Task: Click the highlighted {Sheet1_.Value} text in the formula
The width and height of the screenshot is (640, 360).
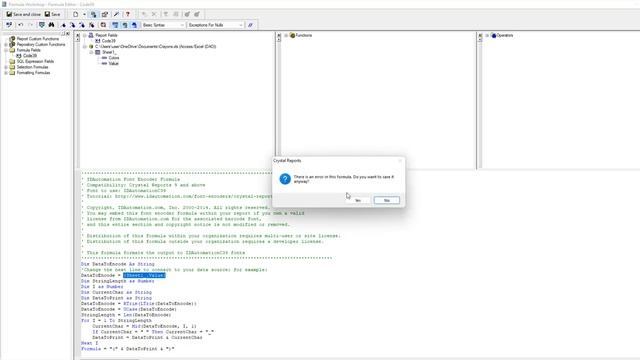Action: [144, 276]
